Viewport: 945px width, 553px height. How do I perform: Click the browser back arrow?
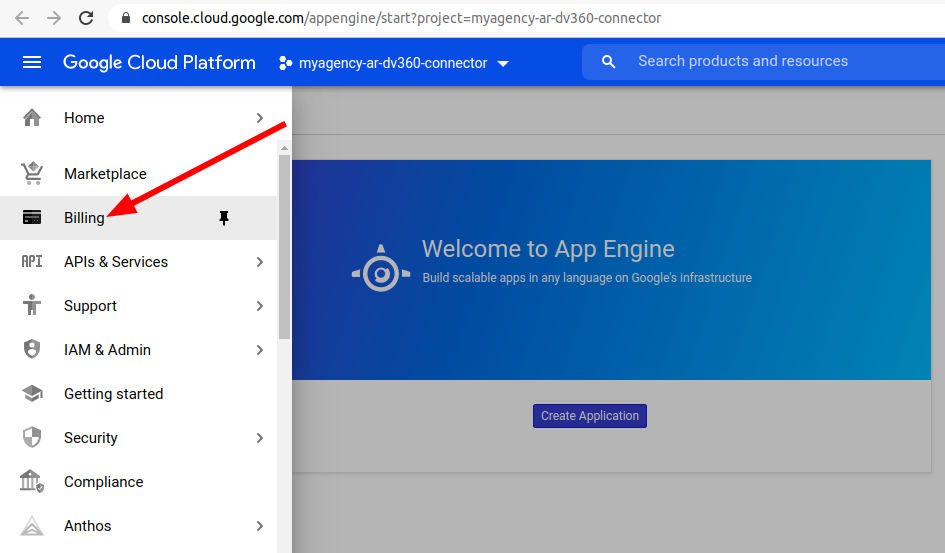point(22,18)
